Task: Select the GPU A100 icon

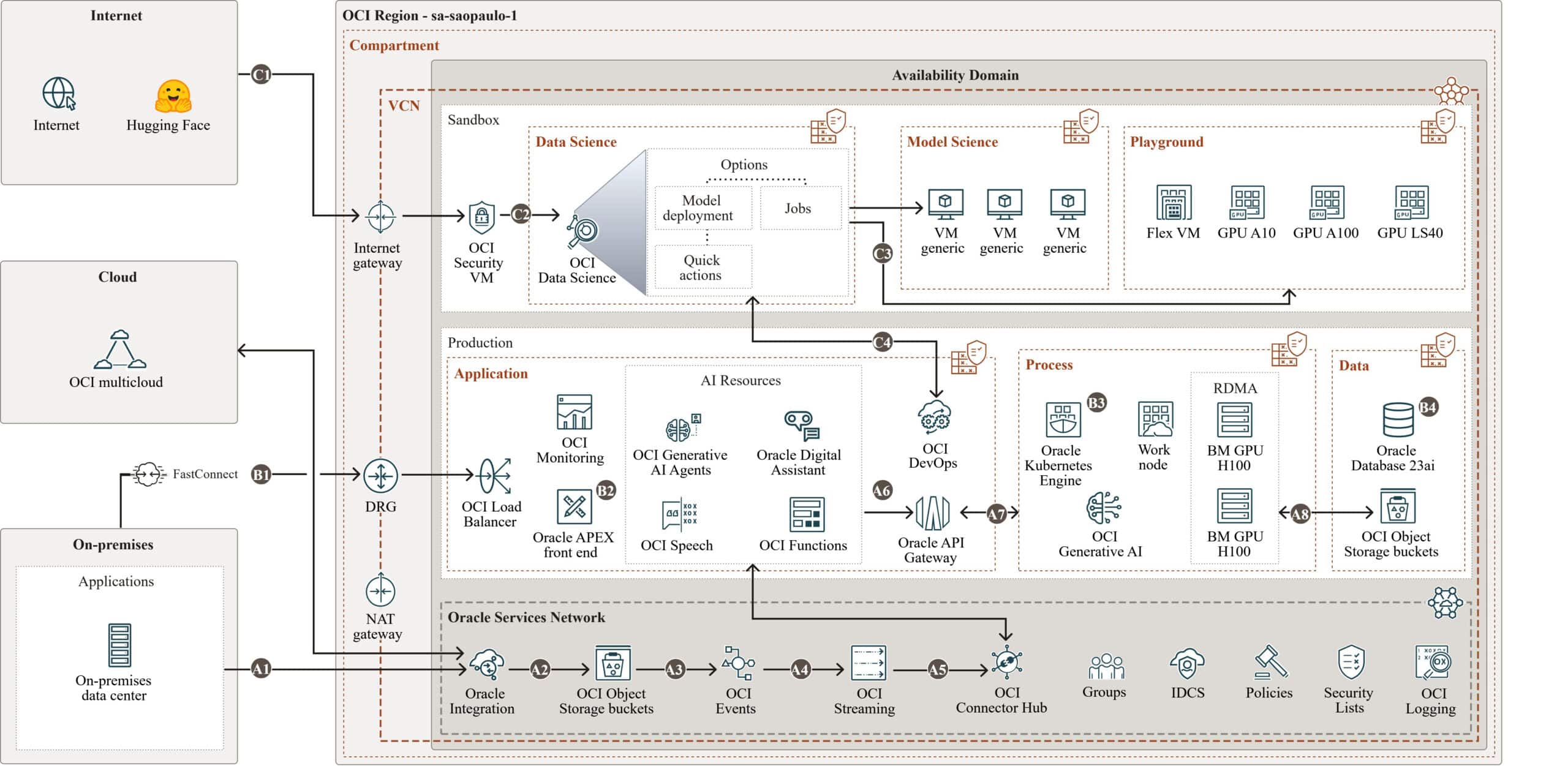Action: [1327, 202]
